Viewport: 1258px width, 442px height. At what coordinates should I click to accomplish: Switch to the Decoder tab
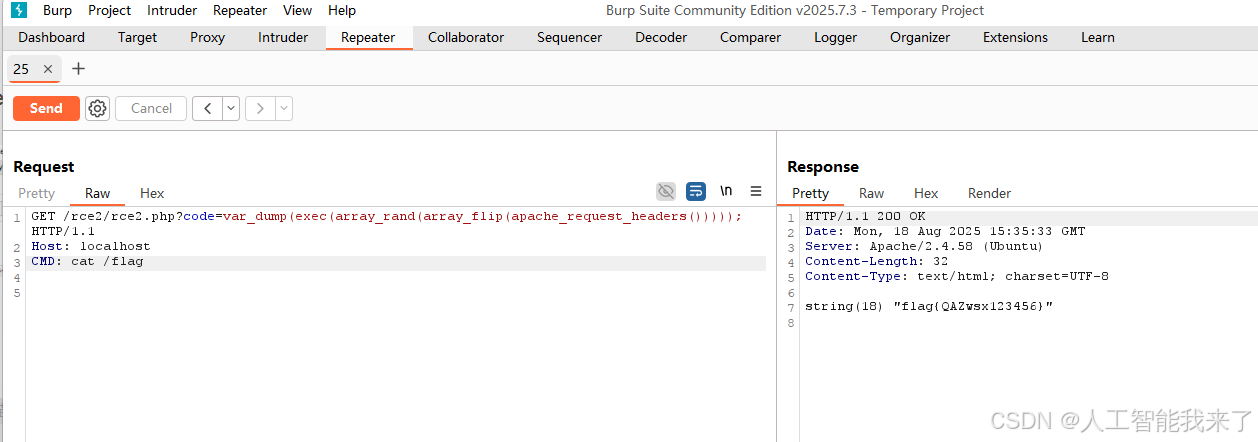661,37
